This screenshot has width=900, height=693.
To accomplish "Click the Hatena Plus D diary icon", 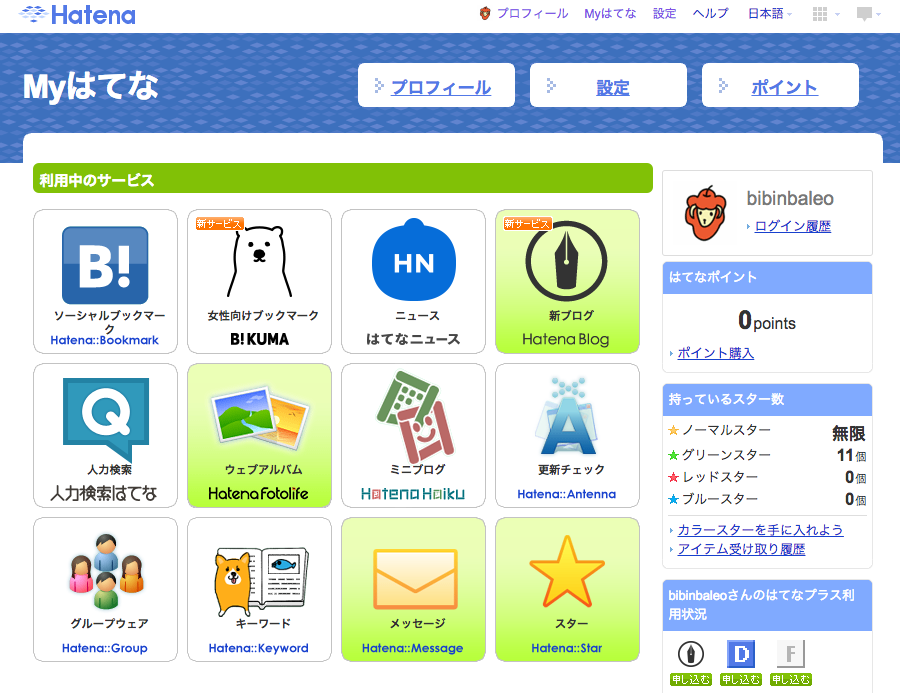I will tap(740, 653).
